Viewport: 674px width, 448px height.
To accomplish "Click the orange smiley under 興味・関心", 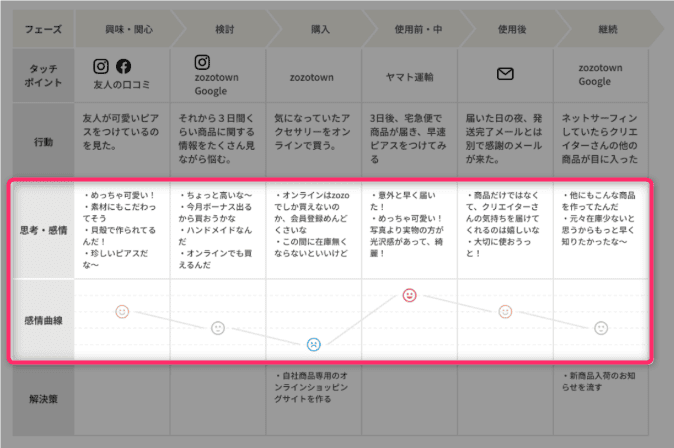I will tap(122, 312).
